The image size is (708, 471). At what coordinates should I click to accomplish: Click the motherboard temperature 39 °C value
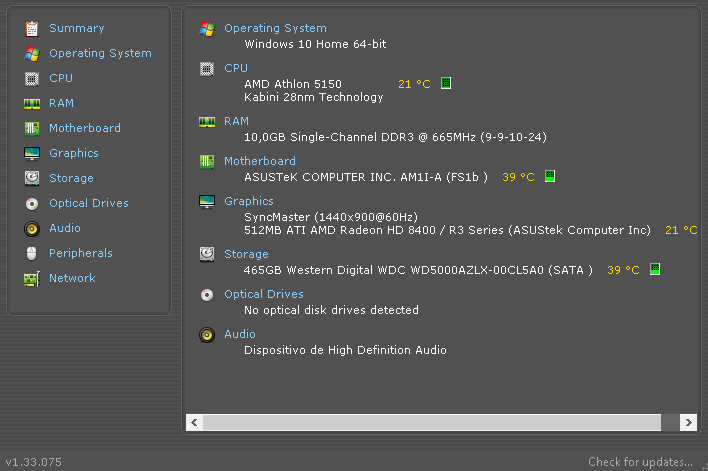[x=518, y=177]
